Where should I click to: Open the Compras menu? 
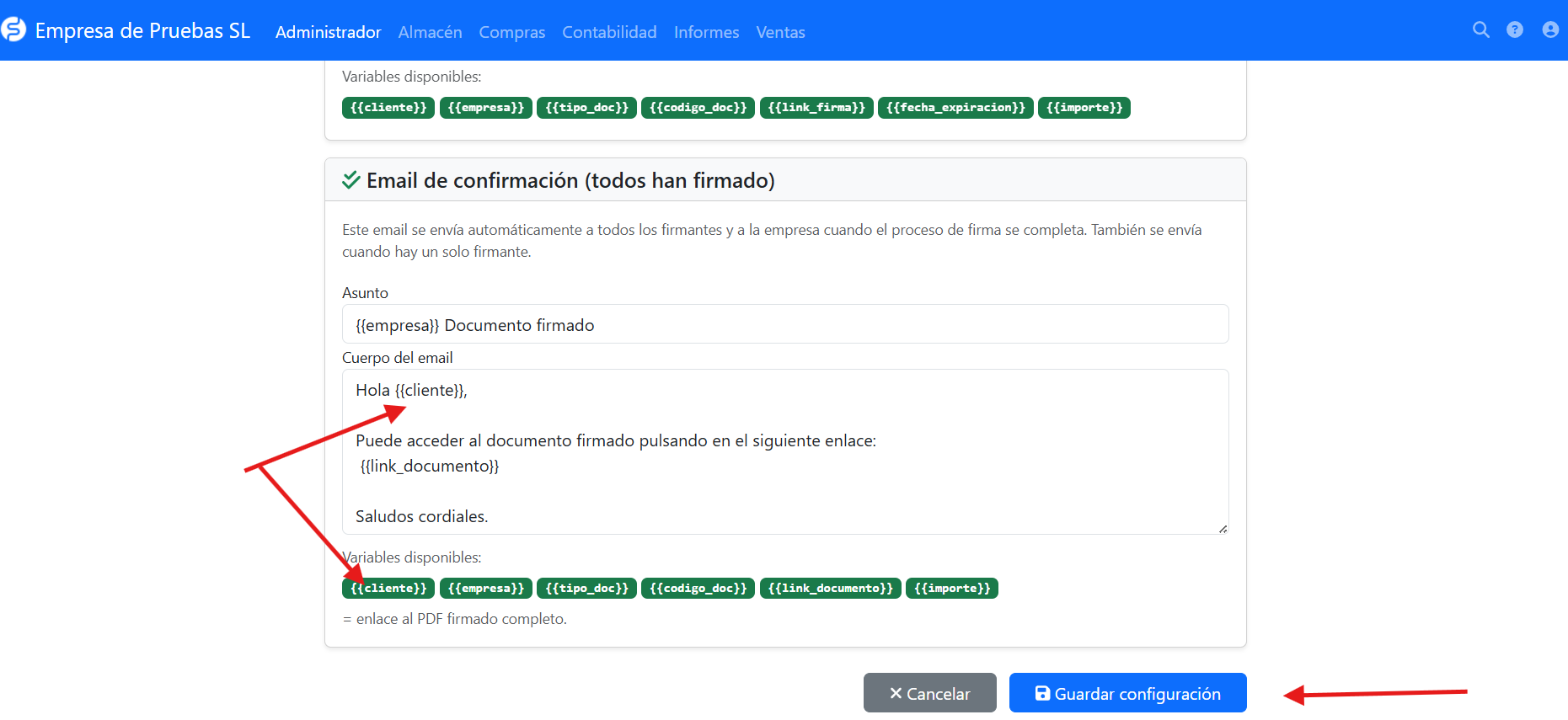[x=511, y=32]
